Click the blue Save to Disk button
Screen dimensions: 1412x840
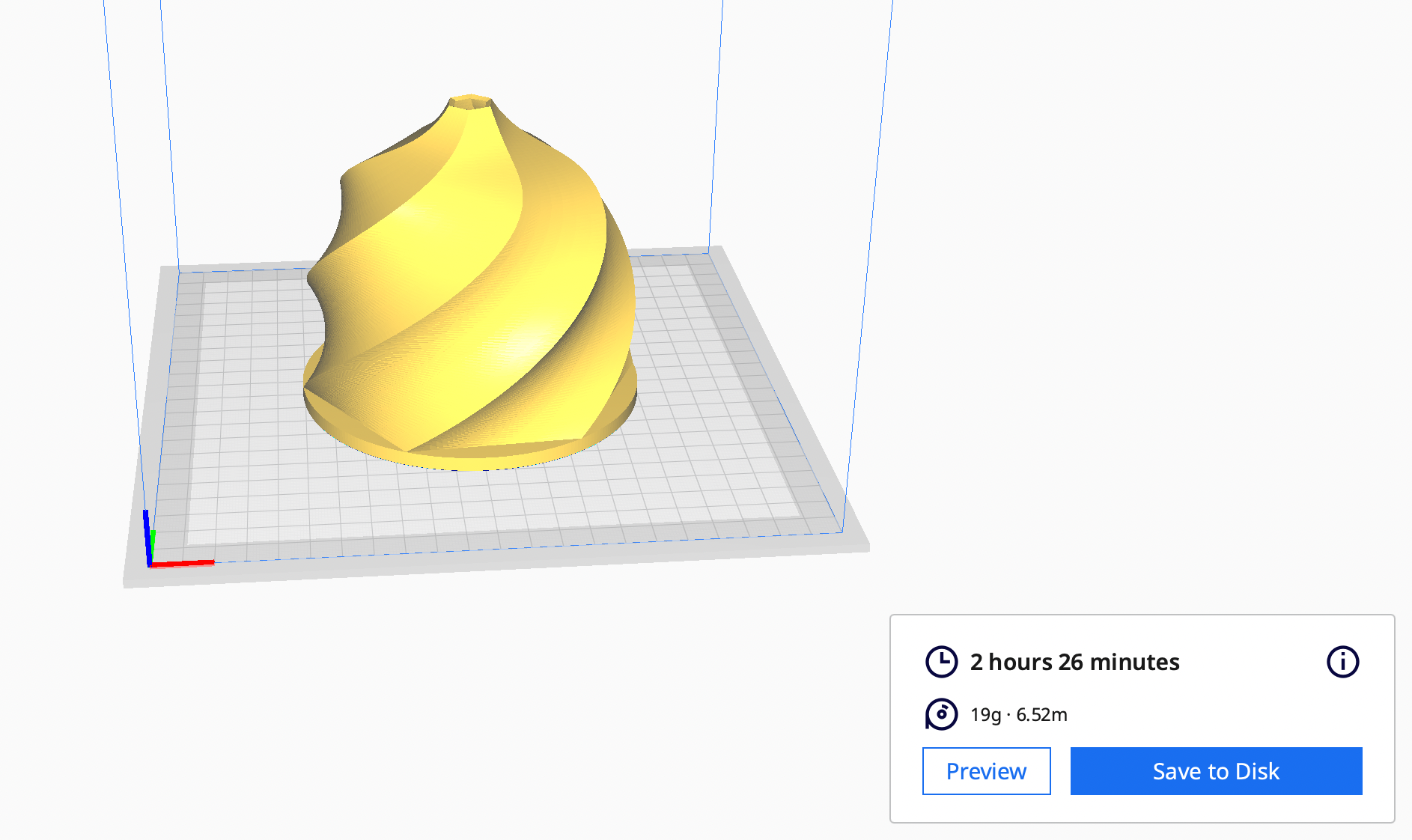pyautogui.click(x=1215, y=771)
